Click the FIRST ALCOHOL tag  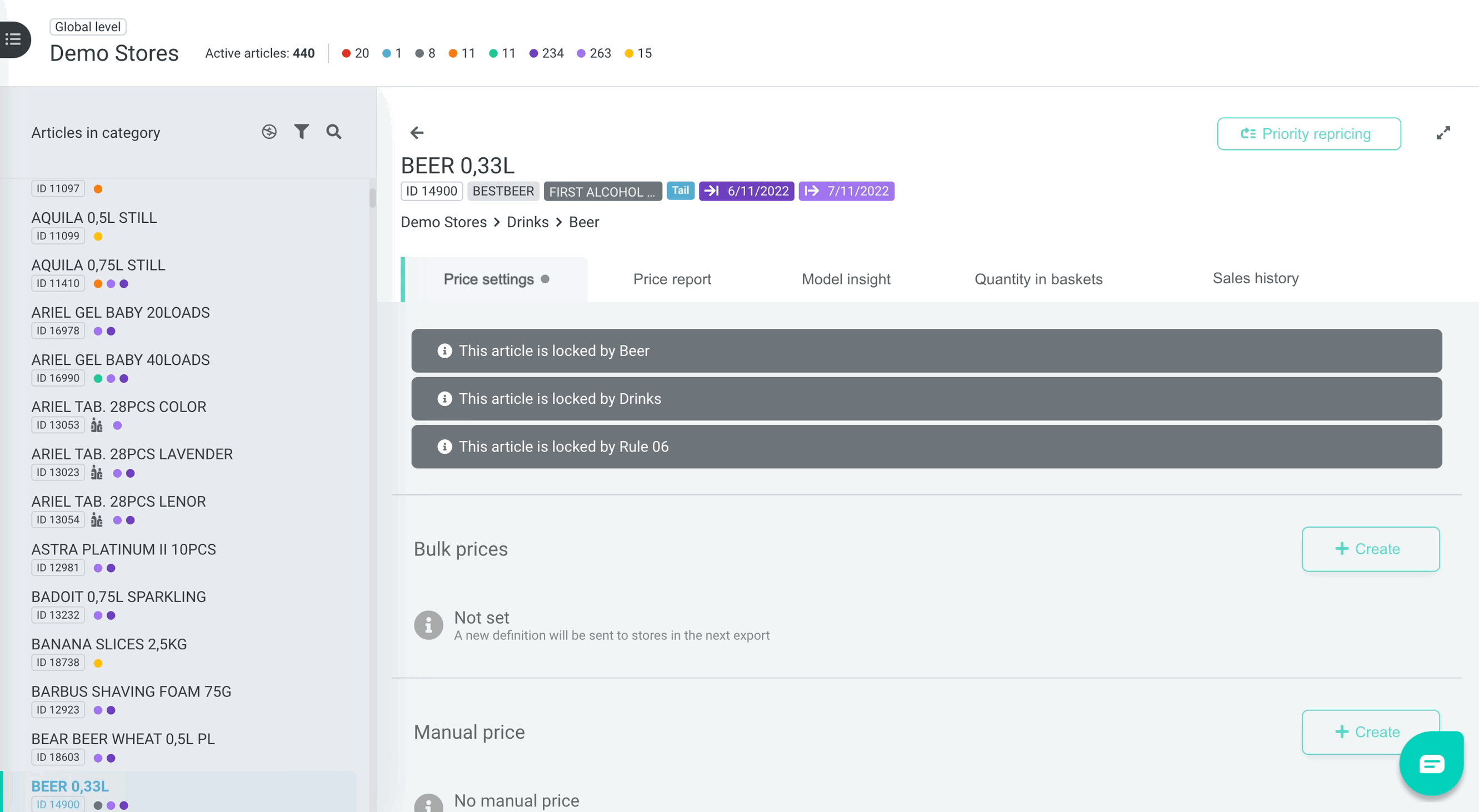coord(602,191)
